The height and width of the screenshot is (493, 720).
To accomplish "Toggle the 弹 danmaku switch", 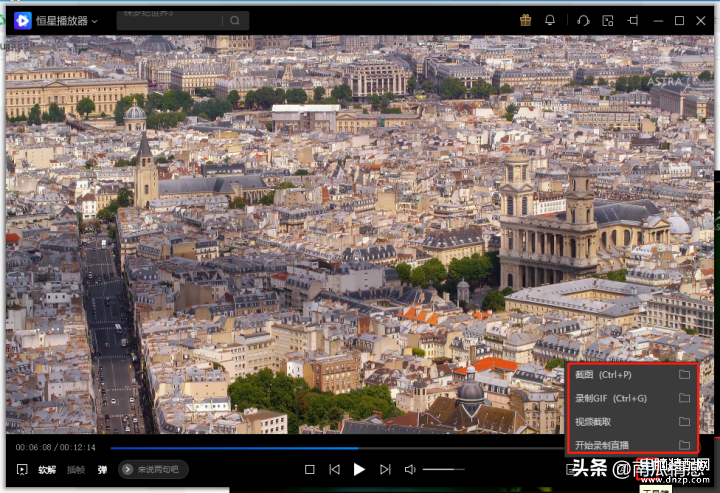I will tap(102, 470).
